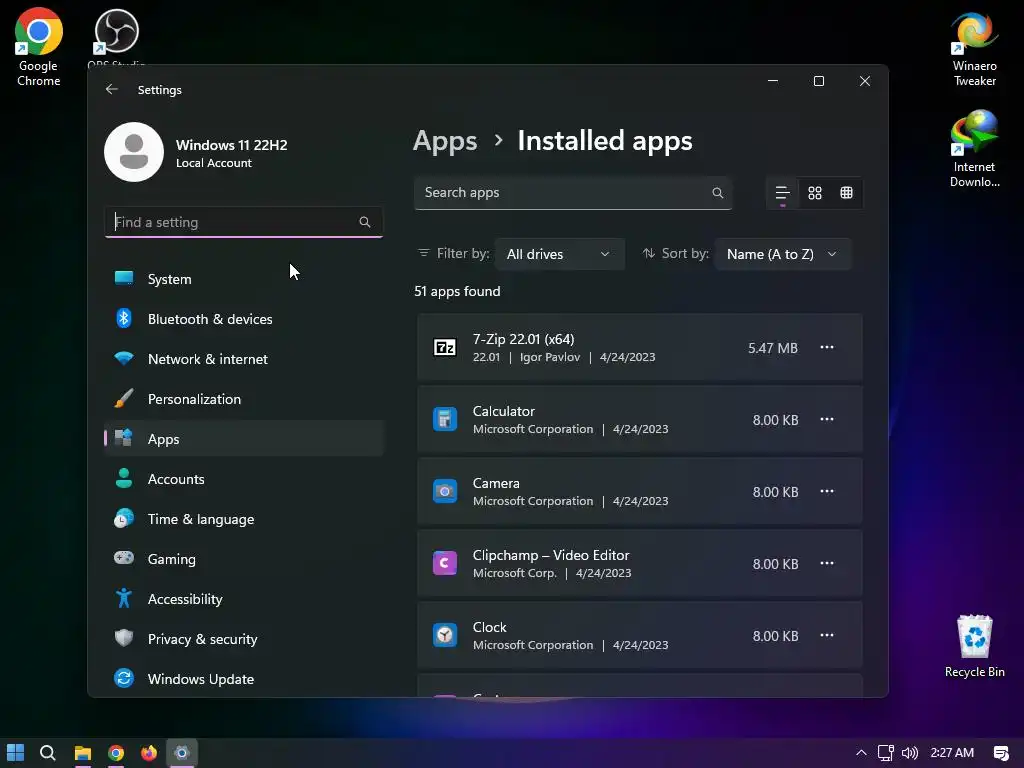Select the Clock app name
Image resolution: width=1024 pixels, height=768 pixels.
[489, 627]
